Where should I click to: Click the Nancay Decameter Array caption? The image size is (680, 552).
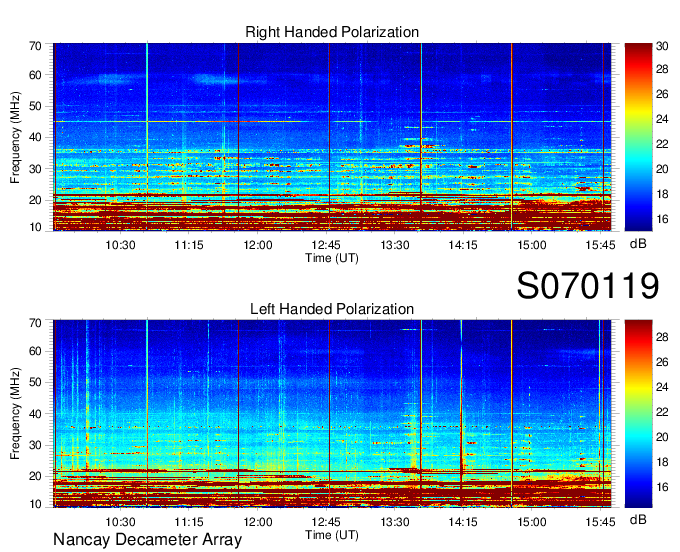click(x=147, y=540)
